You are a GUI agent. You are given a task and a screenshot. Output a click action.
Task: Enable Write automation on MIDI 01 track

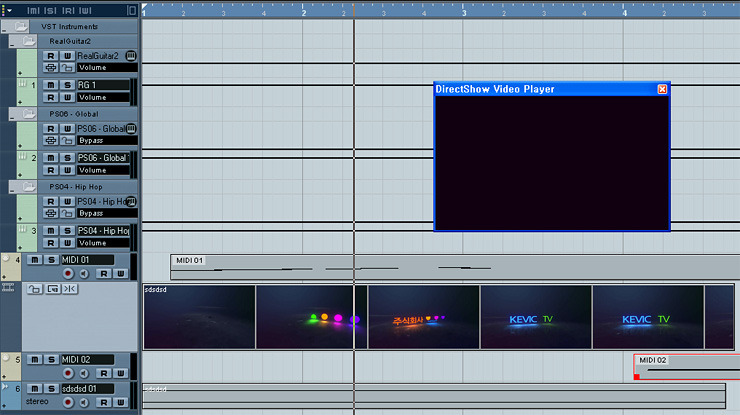(120, 273)
